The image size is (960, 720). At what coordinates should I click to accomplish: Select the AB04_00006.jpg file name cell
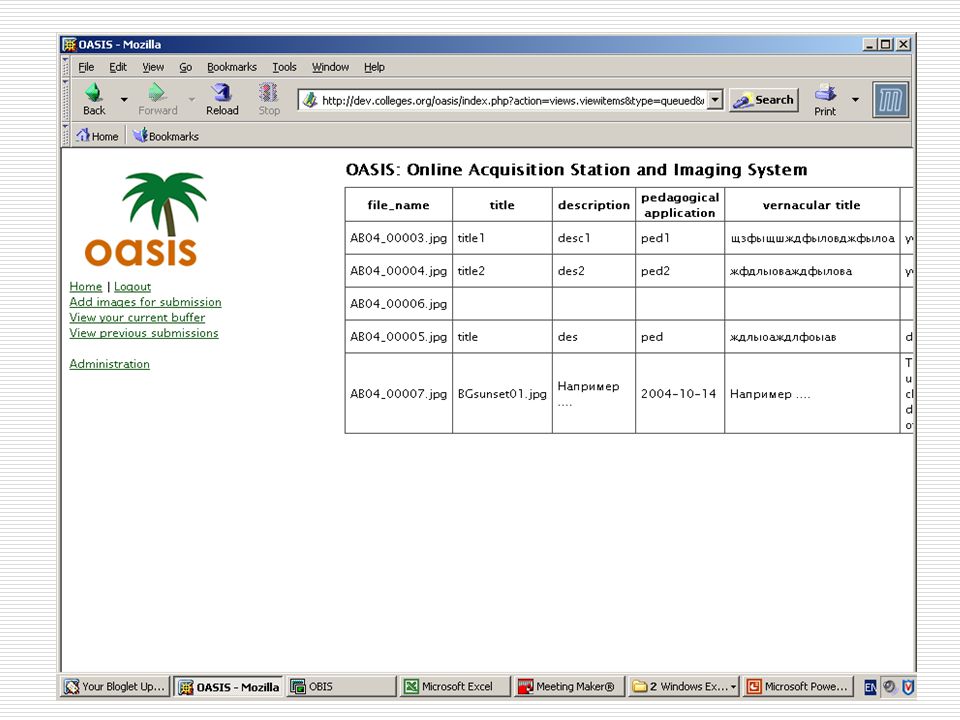coord(399,304)
